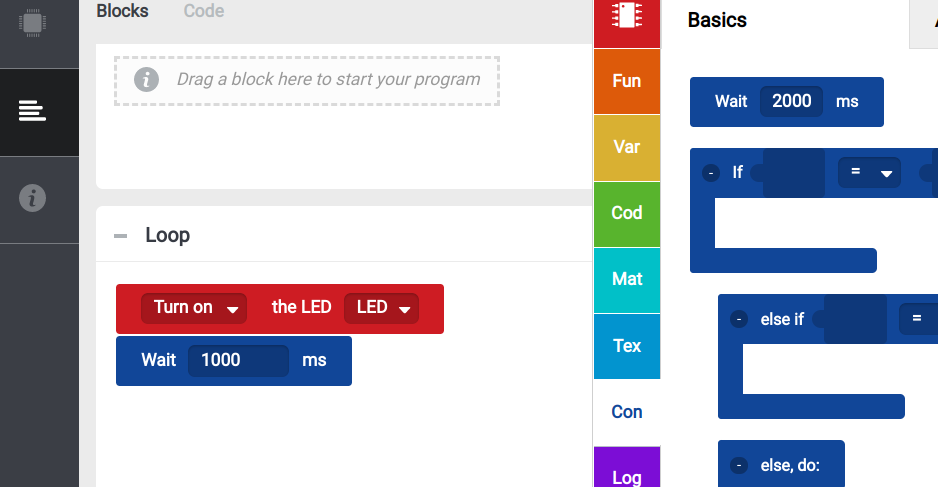Select the red components category icon
Image resolution: width=938 pixels, height=487 pixels.
(x=627, y=16)
